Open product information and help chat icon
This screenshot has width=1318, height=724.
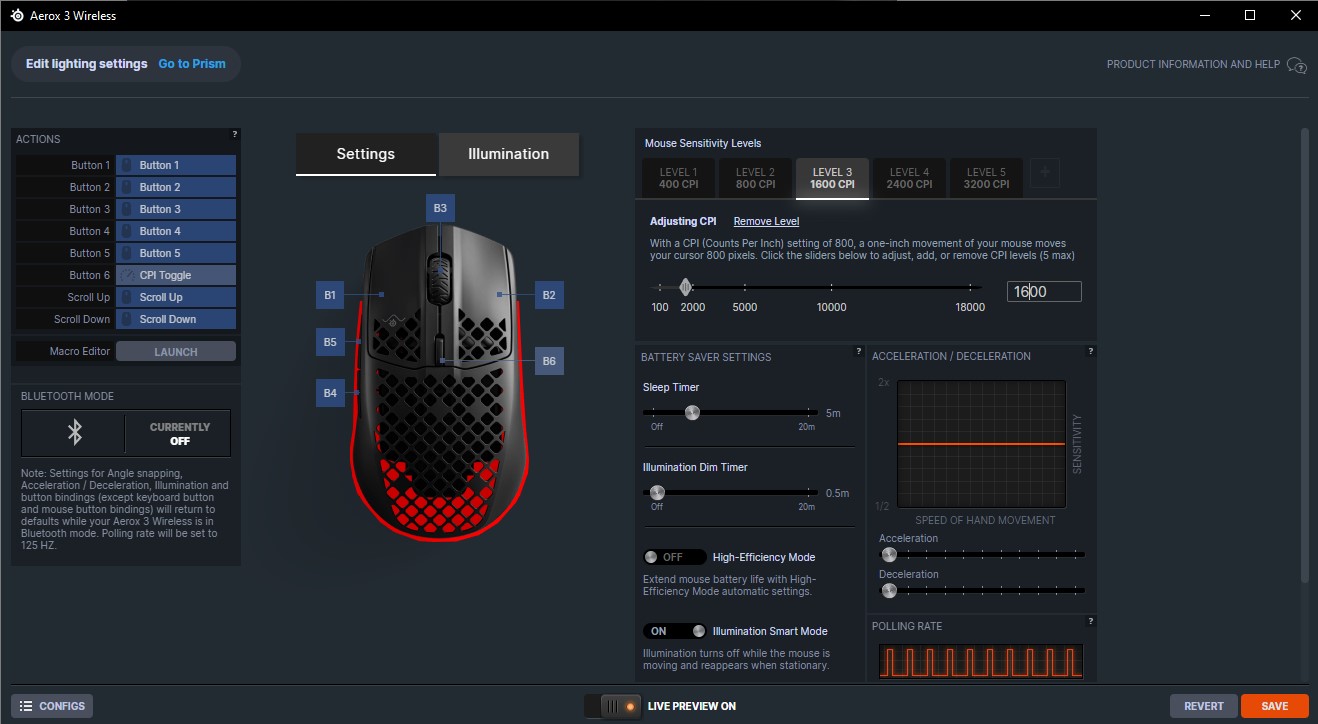point(1297,65)
